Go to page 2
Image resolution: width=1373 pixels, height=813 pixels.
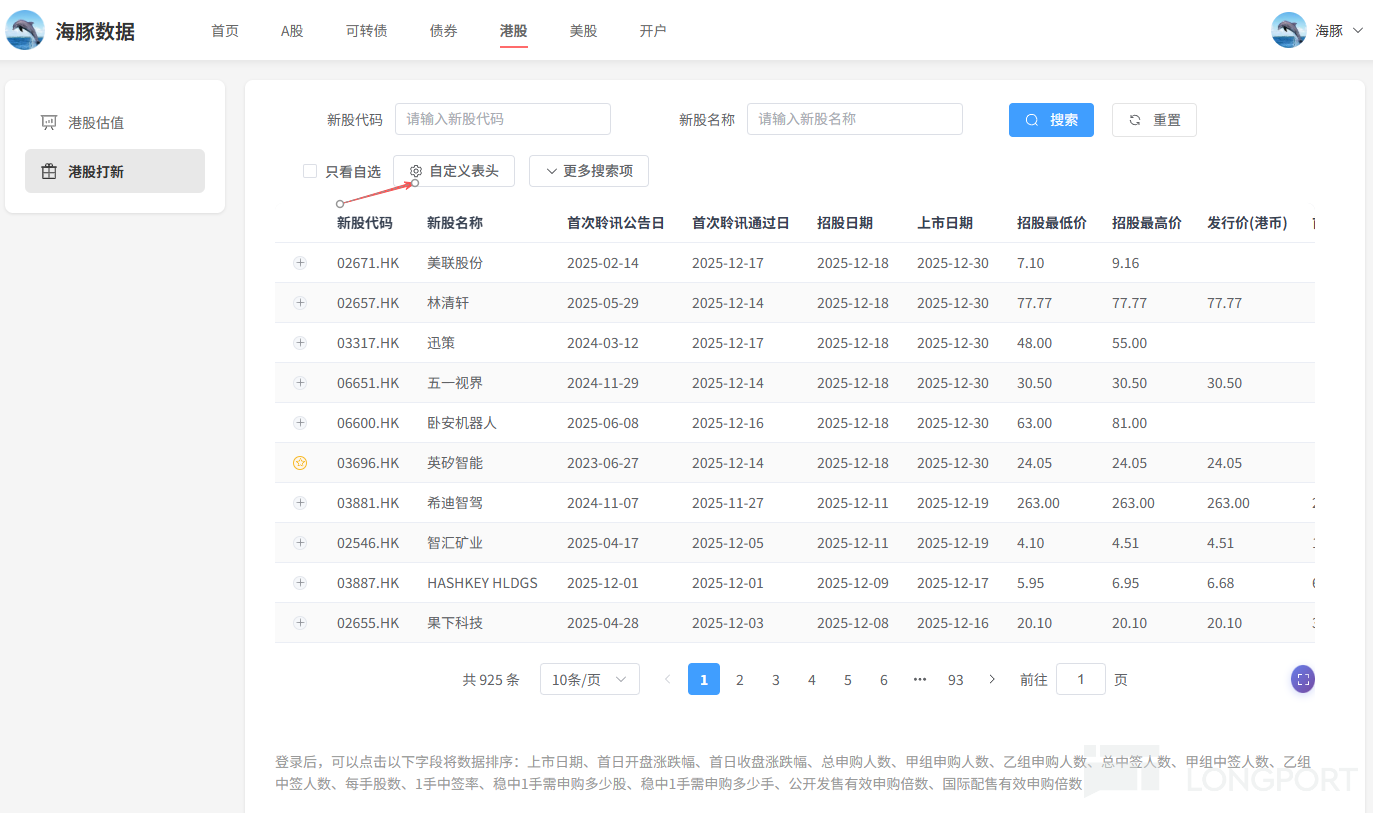point(740,680)
